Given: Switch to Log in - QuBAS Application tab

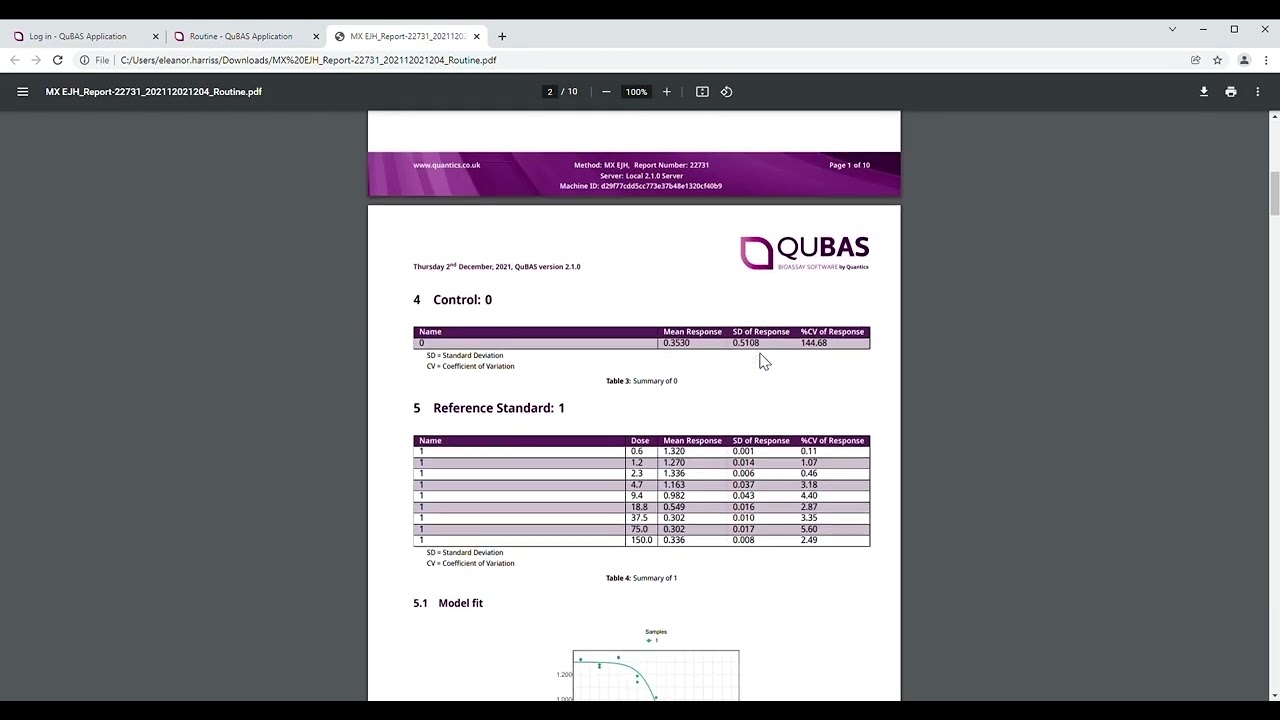Looking at the screenshot, I should click(78, 36).
